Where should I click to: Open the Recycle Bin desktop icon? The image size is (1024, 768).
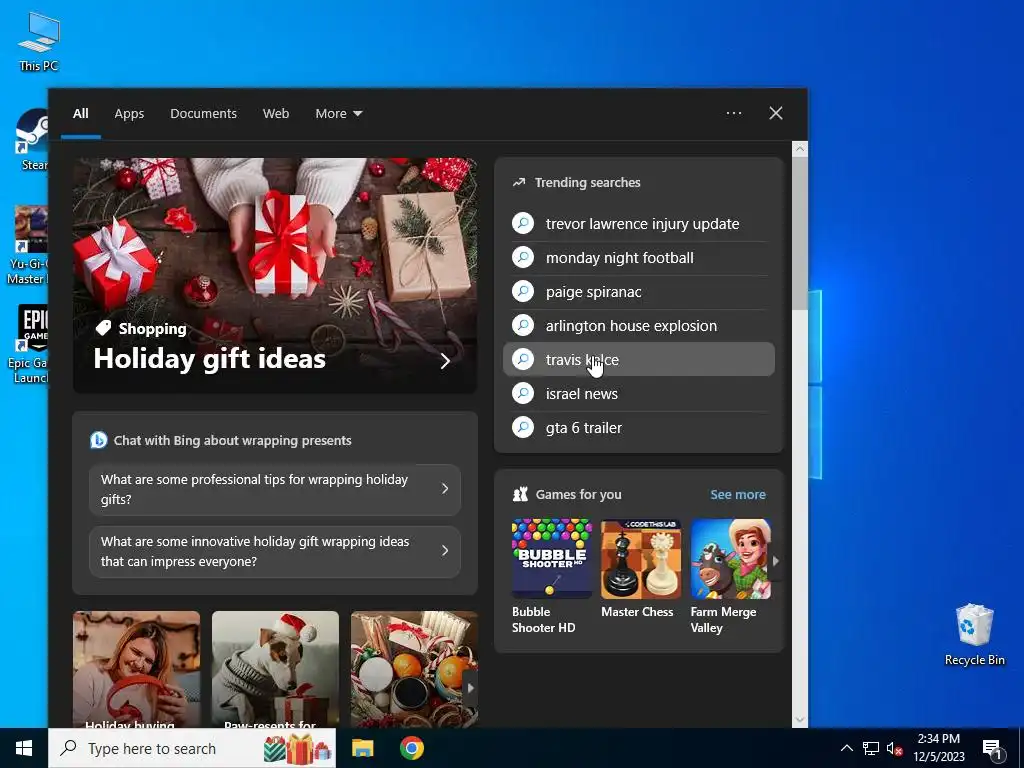pos(974,635)
